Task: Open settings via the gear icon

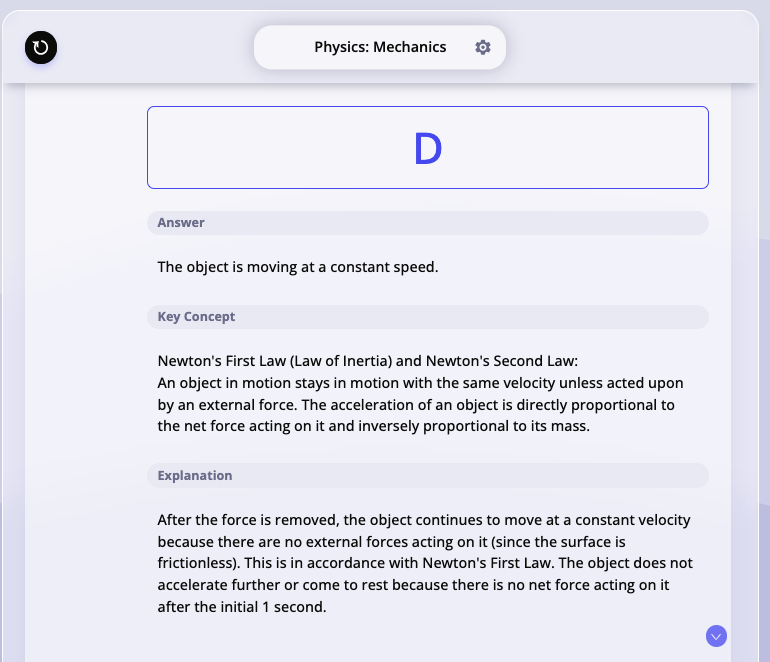Action: point(483,47)
